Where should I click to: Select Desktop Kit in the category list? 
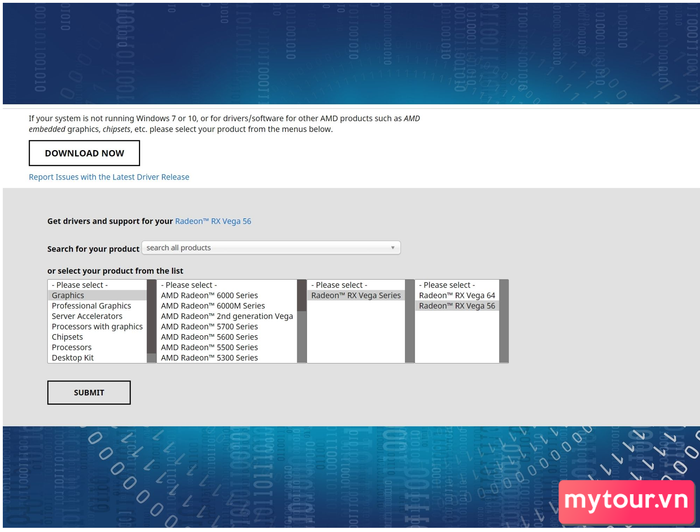pyautogui.click(x=97, y=357)
